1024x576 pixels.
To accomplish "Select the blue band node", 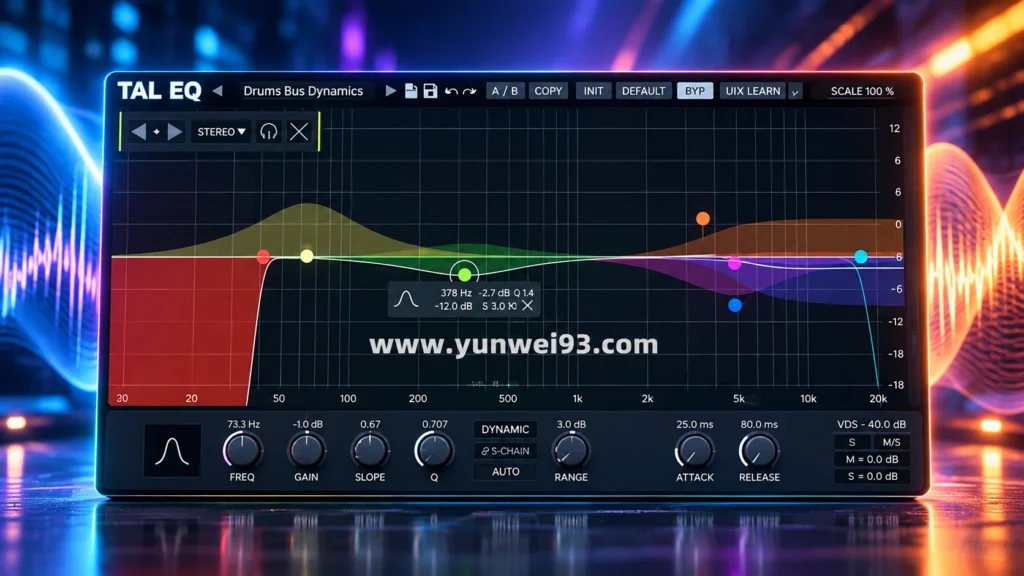I will (735, 305).
